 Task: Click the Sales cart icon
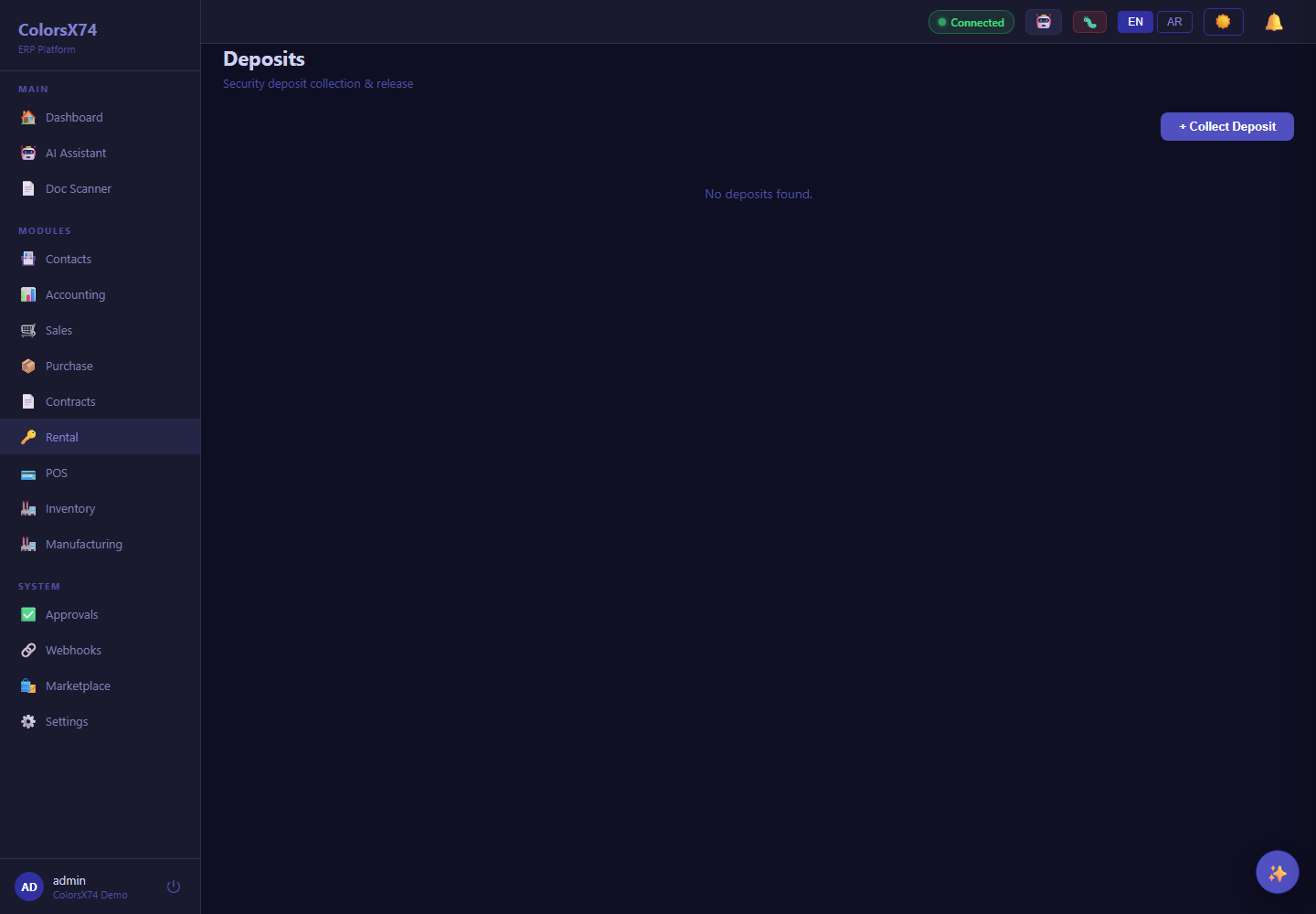click(28, 330)
